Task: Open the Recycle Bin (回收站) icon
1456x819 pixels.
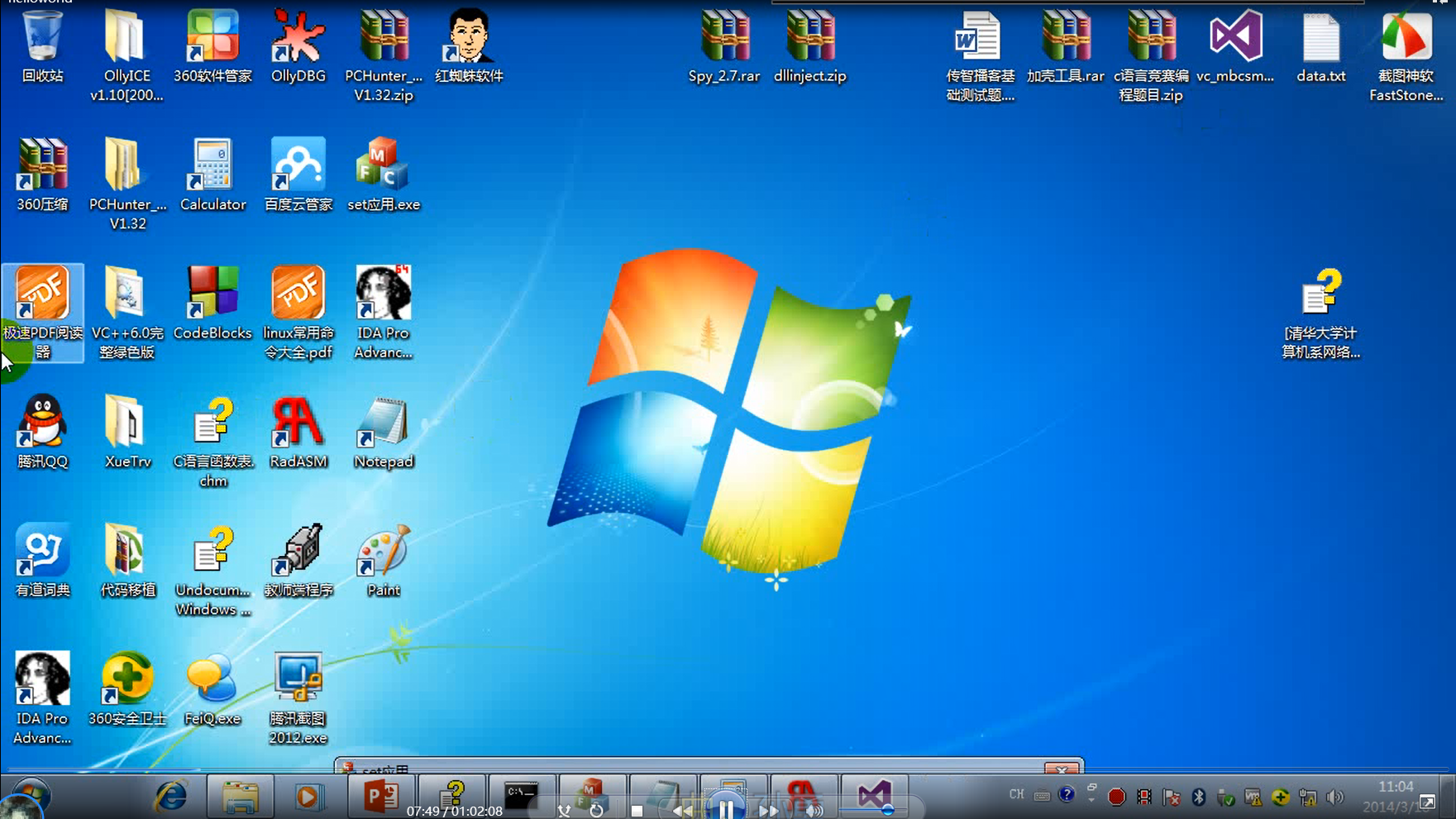Action: click(42, 46)
